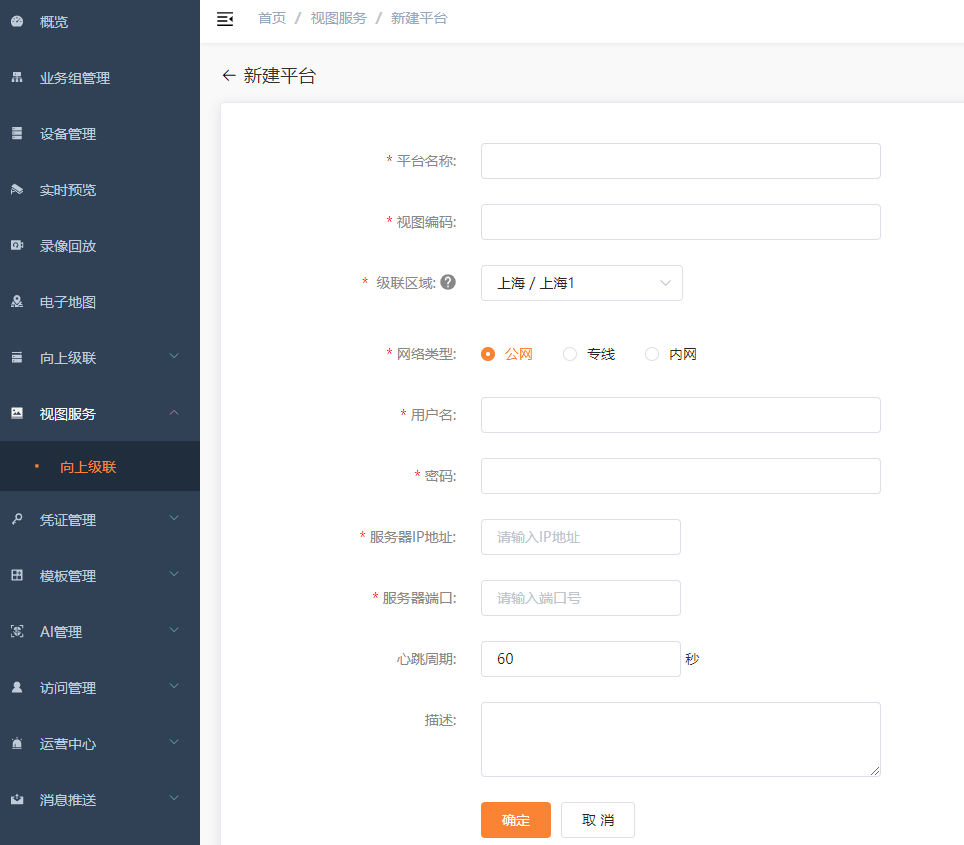964x845 pixels.
Task: Focus the 密码 input field
Action: tap(681, 476)
